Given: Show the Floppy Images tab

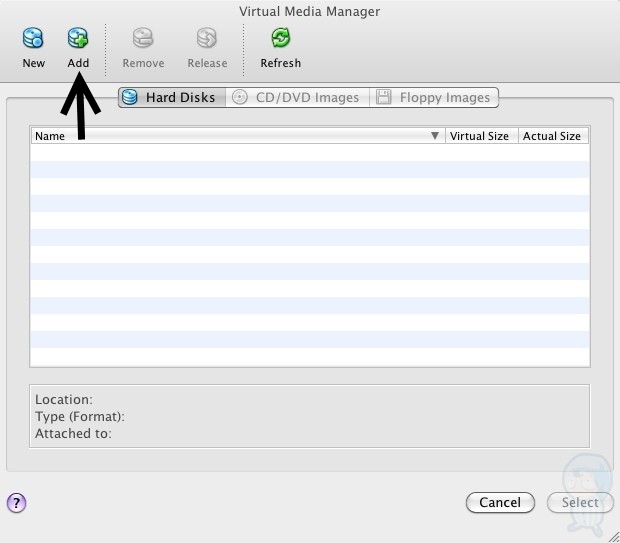Looking at the screenshot, I should point(434,97).
